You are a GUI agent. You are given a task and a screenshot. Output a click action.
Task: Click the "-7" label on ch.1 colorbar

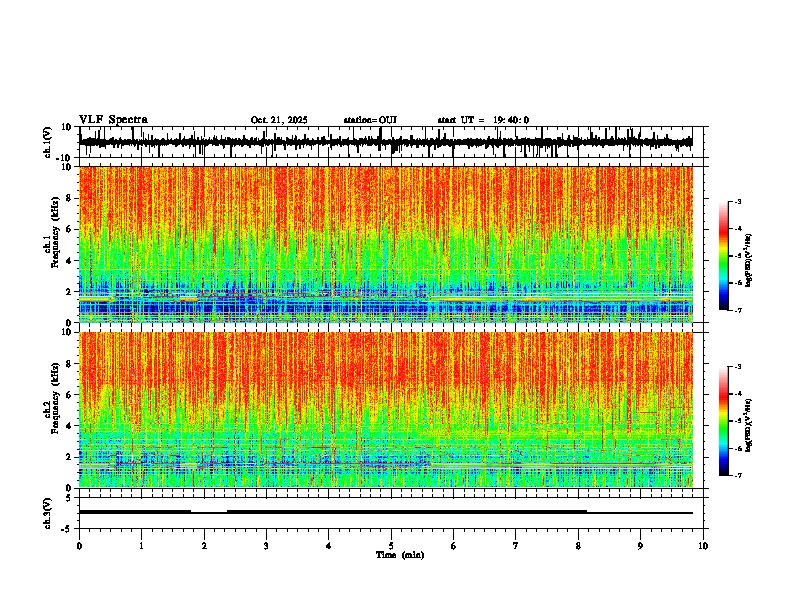click(x=737, y=310)
